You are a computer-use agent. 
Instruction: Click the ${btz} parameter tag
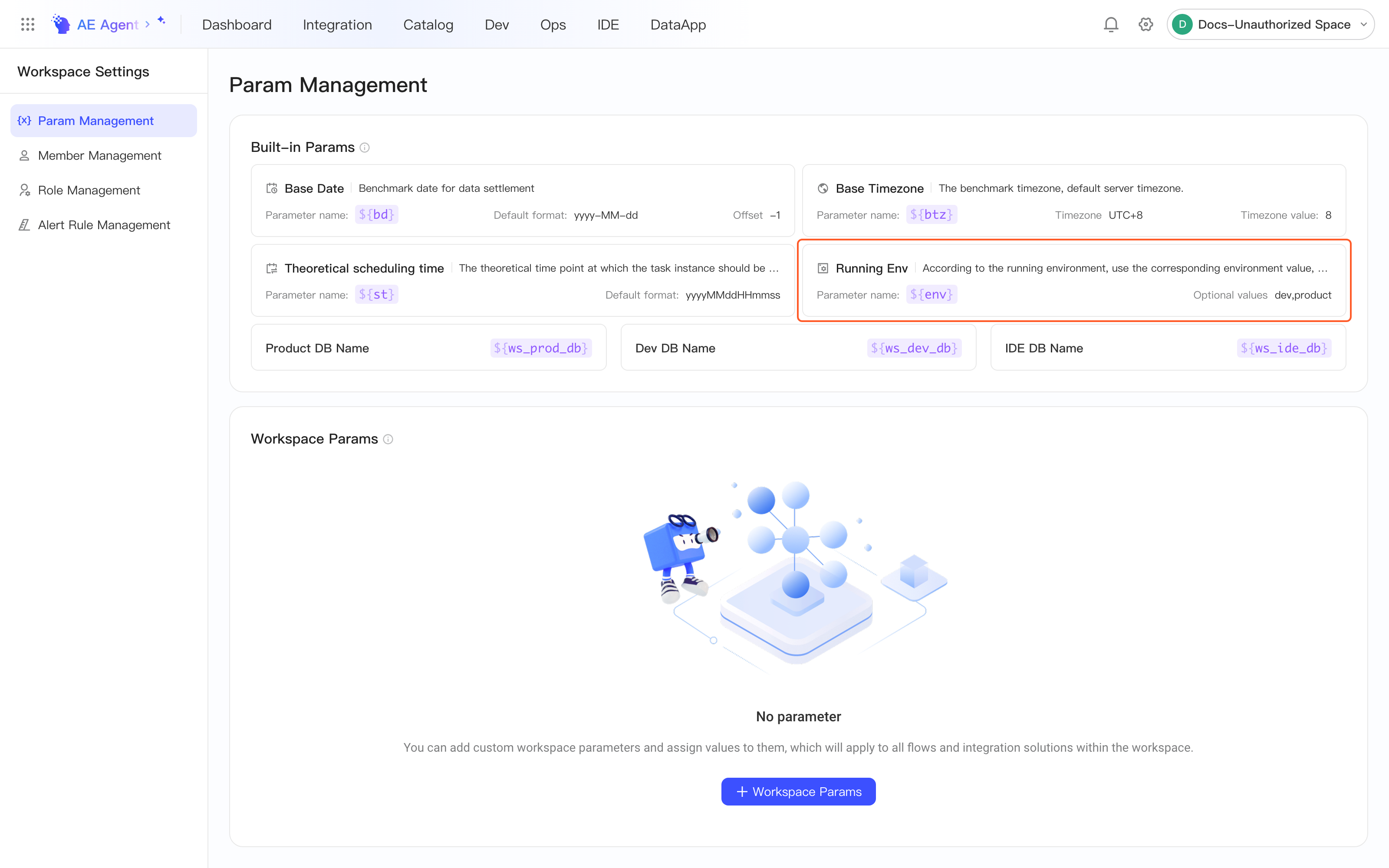931,215
